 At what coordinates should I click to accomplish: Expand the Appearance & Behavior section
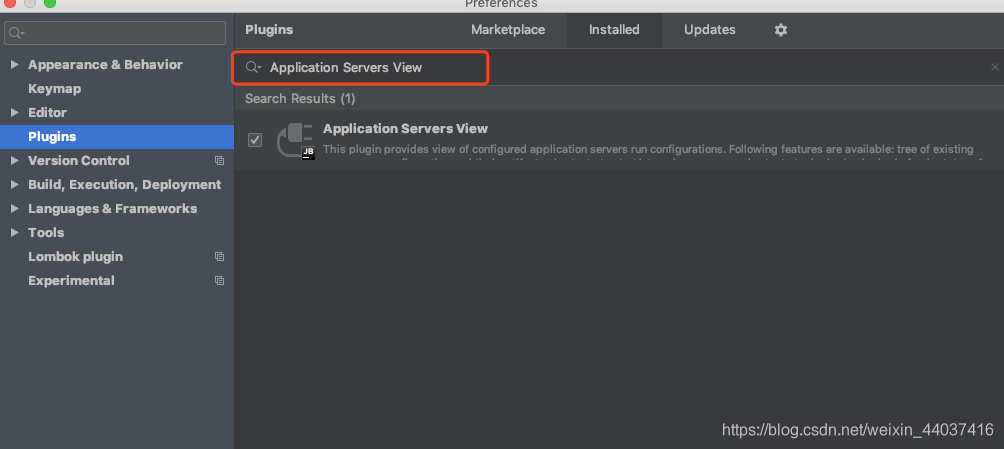pyautogui.click(x=15, y=65)
